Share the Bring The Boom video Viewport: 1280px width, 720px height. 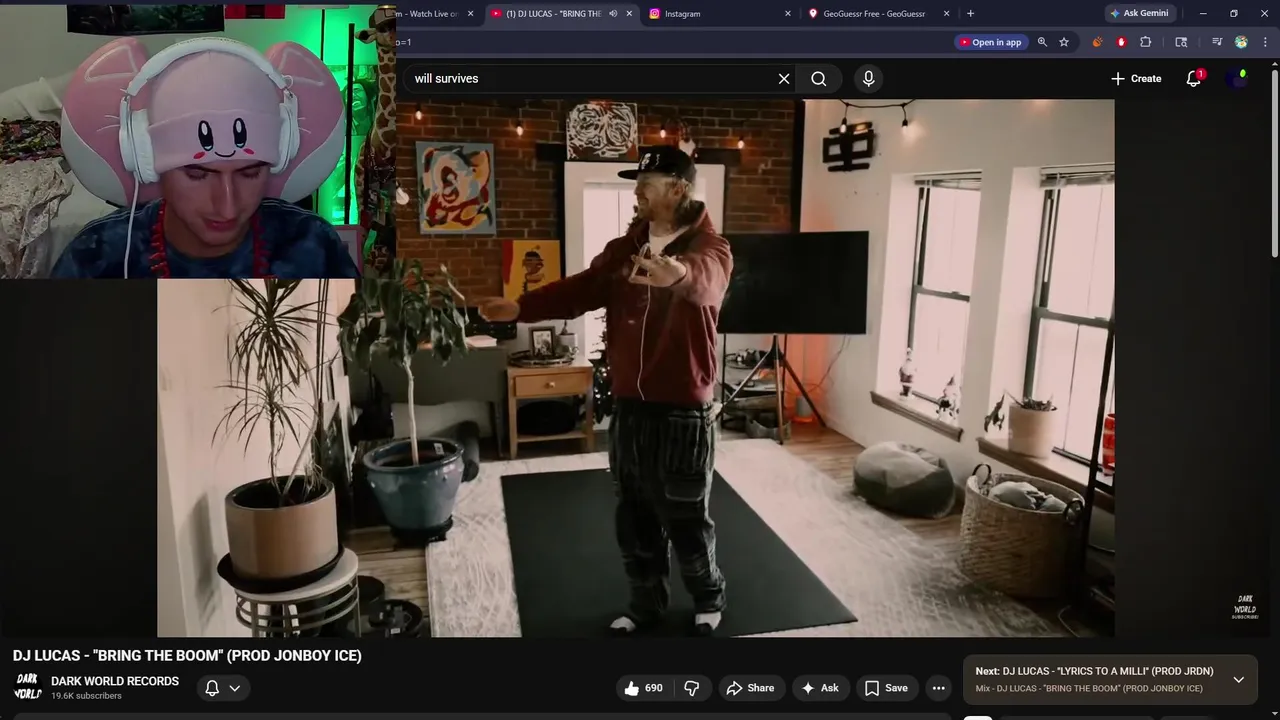coord(750,688)
